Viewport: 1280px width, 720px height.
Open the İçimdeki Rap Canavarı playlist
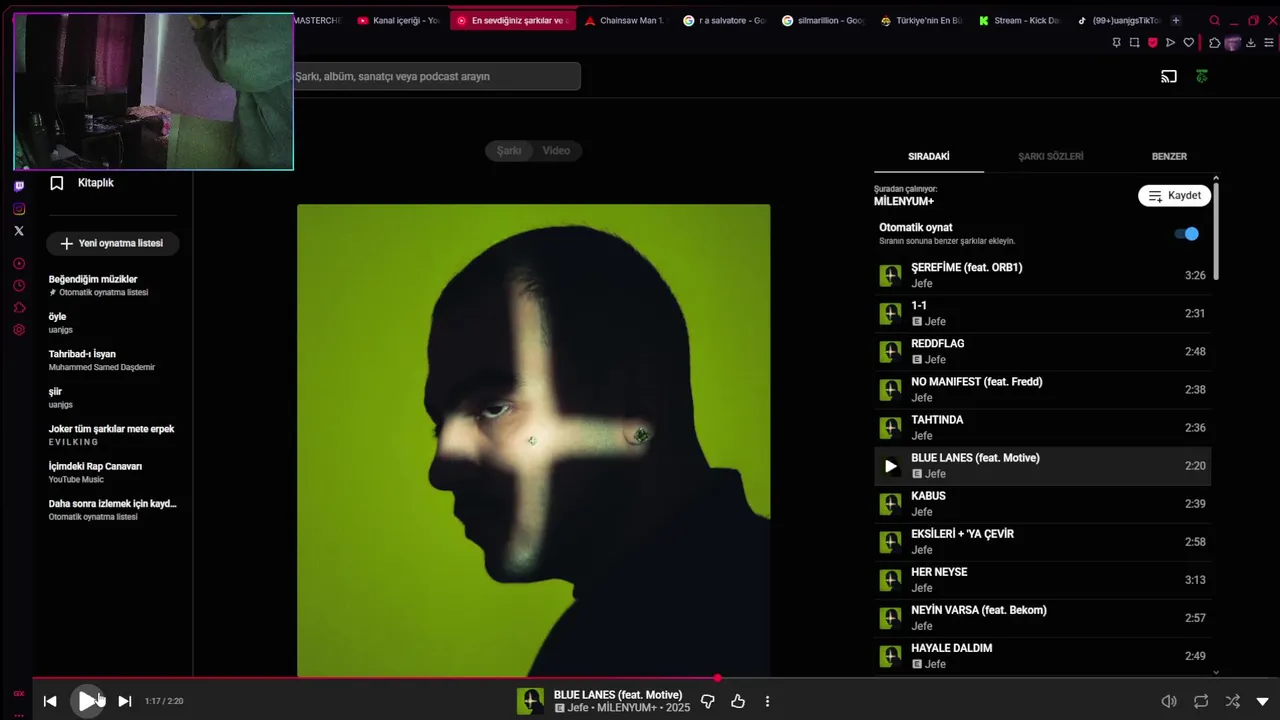click(112, 472)
